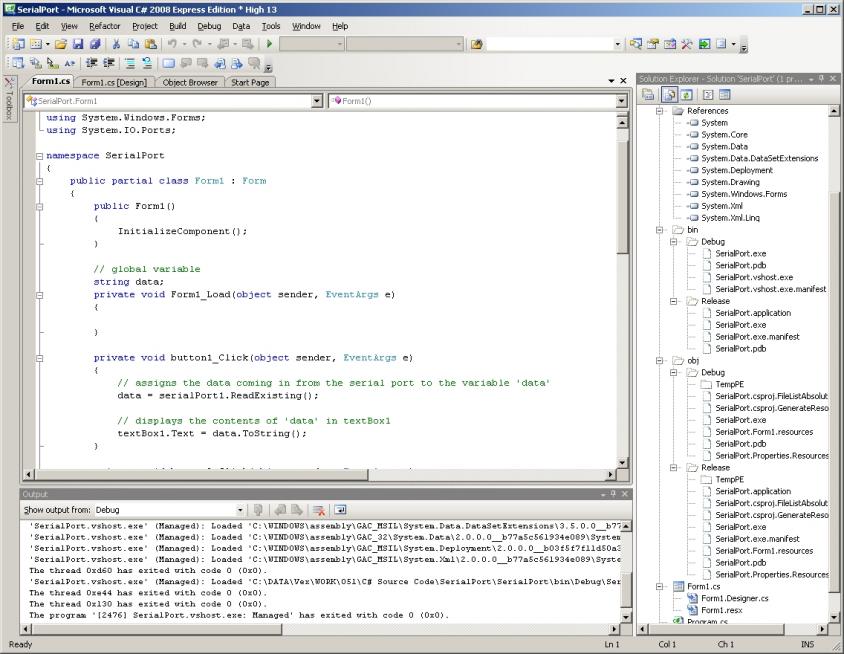This screenshot has height=654, width=844.
Task: Open the Refactor menu
Action: click(104, 25)
